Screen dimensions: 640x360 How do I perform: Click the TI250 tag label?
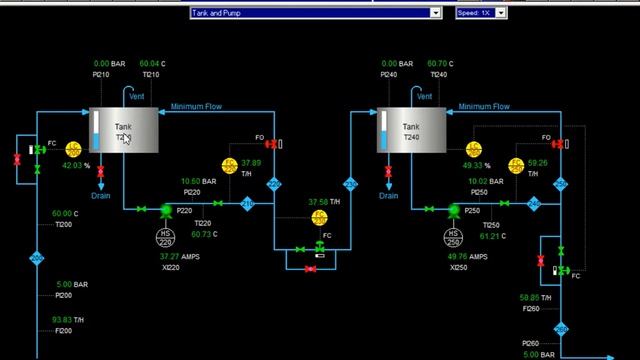[491, 225]
